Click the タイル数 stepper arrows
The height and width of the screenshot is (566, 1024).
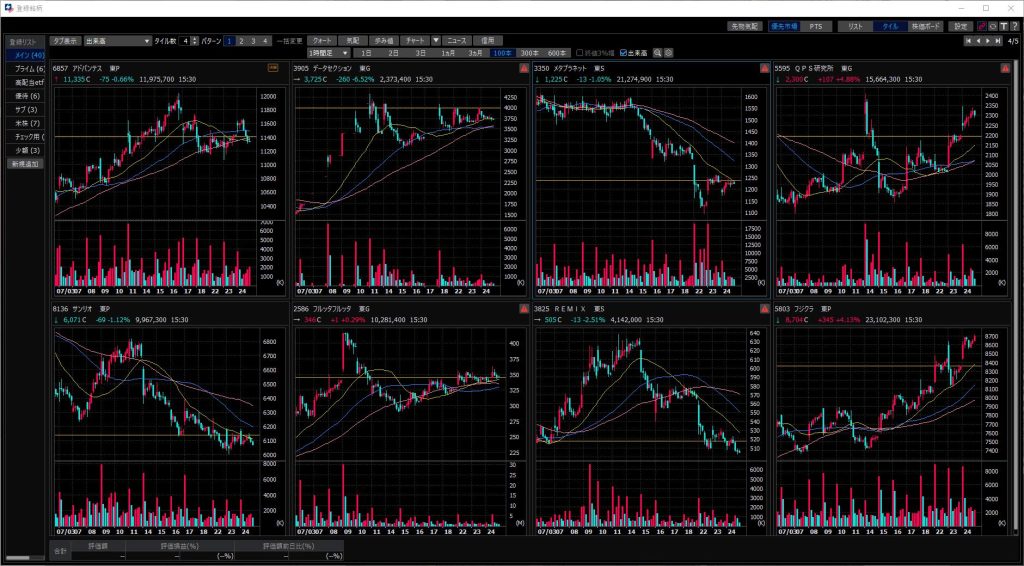pos(194,41)
